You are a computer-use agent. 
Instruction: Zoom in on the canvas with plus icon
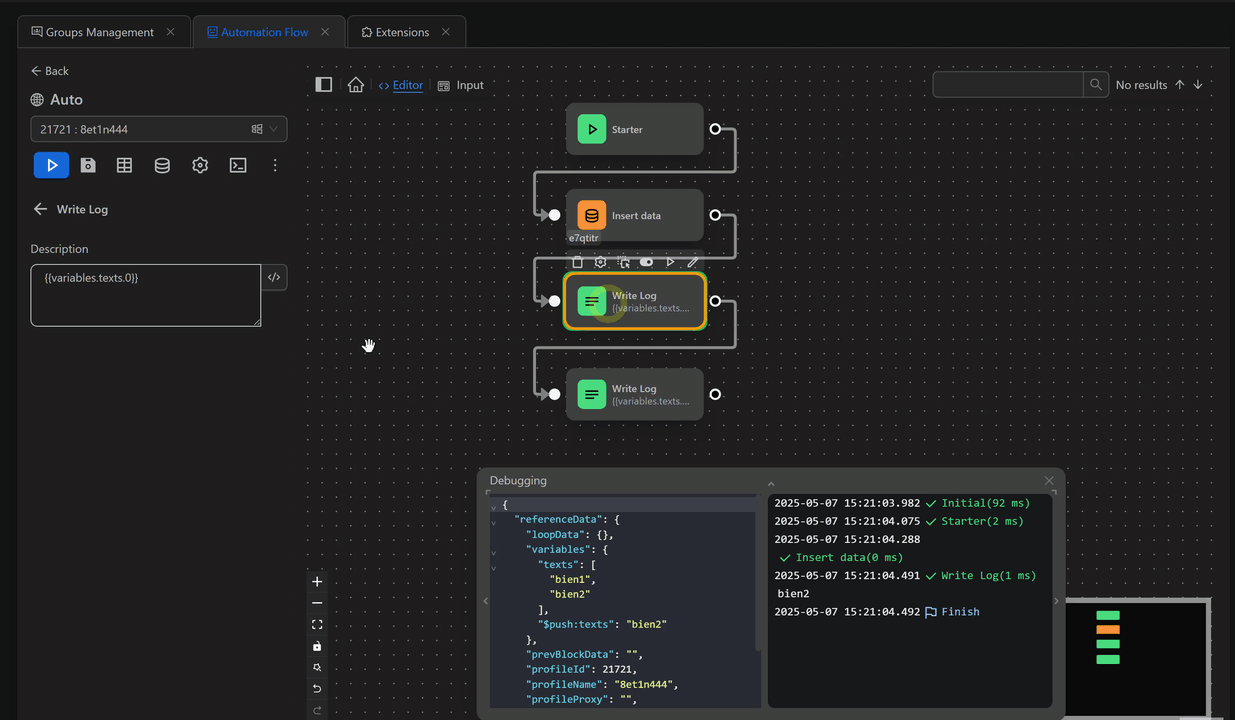pos(316,581)
